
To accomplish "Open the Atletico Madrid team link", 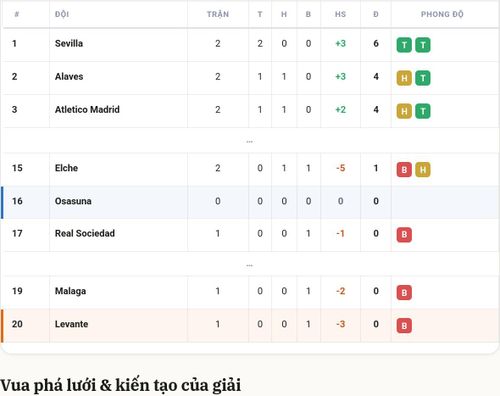I will [x=87, y=110].
